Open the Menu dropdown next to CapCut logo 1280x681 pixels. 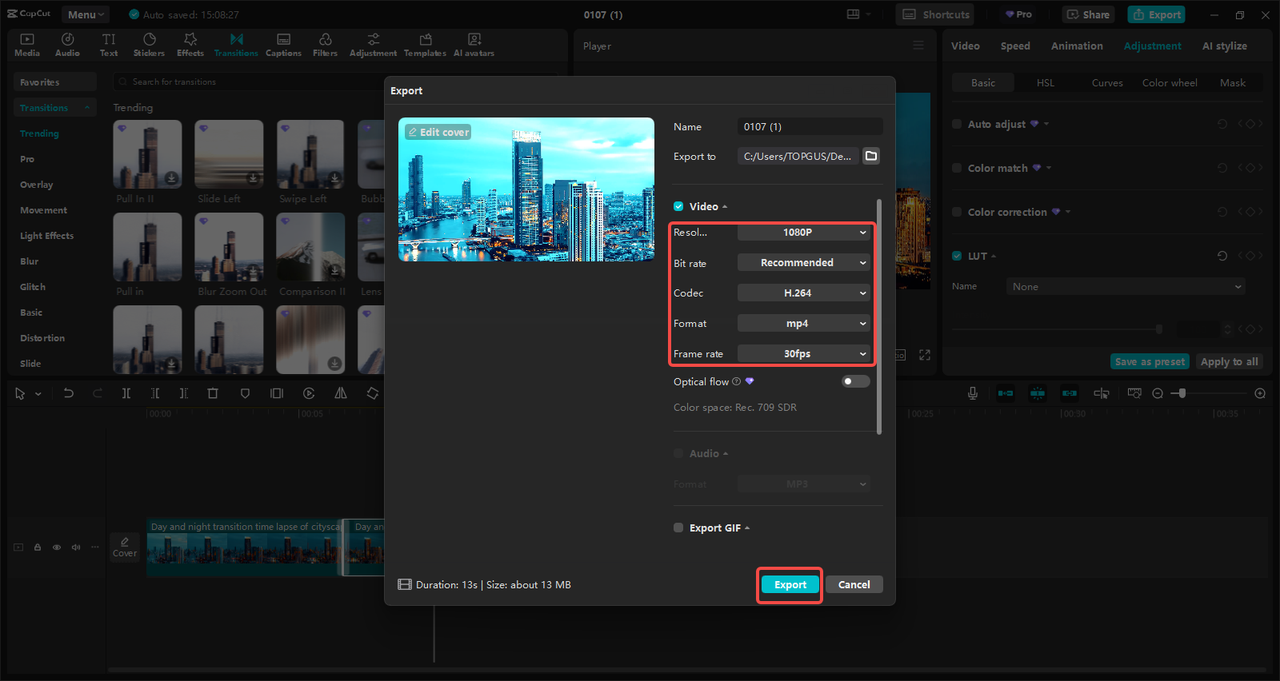[x=85, y=14]
